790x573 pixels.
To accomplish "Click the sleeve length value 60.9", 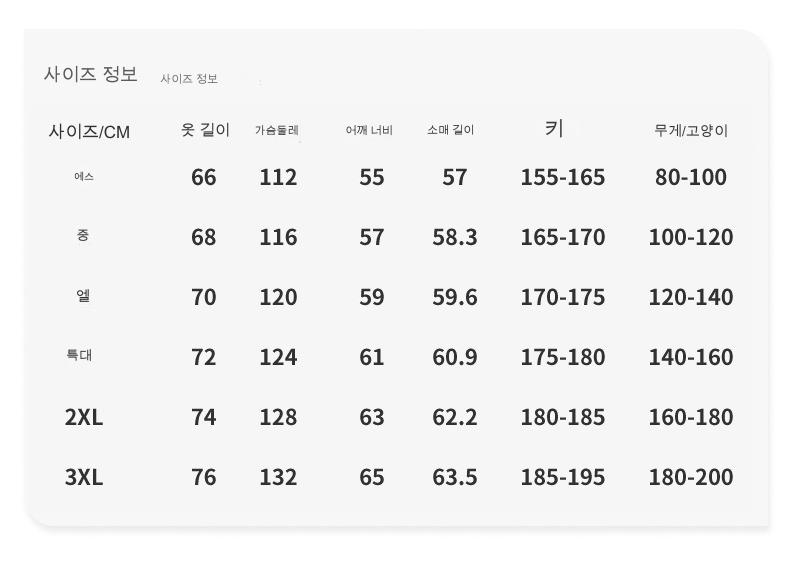I will point(455,357).
